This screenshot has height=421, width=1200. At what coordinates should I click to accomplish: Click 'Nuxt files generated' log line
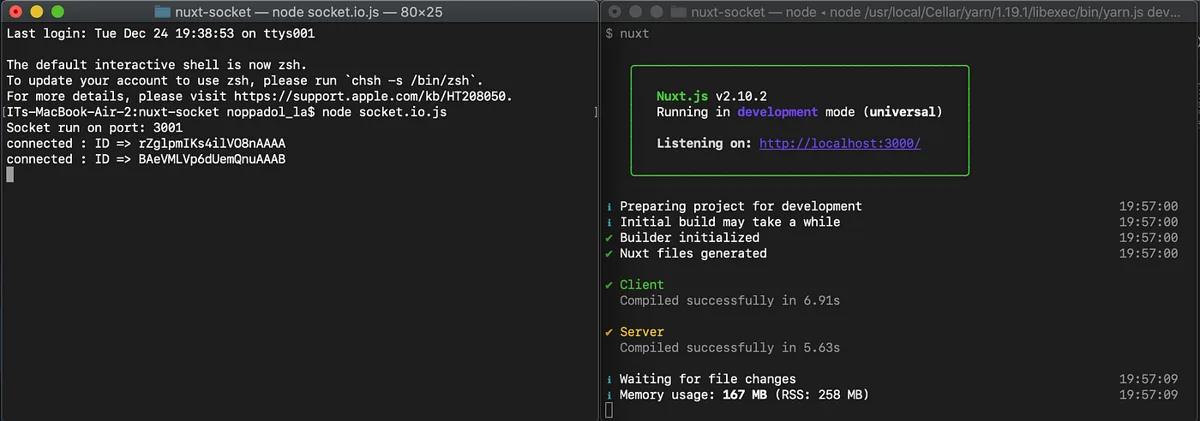point(693,253)
